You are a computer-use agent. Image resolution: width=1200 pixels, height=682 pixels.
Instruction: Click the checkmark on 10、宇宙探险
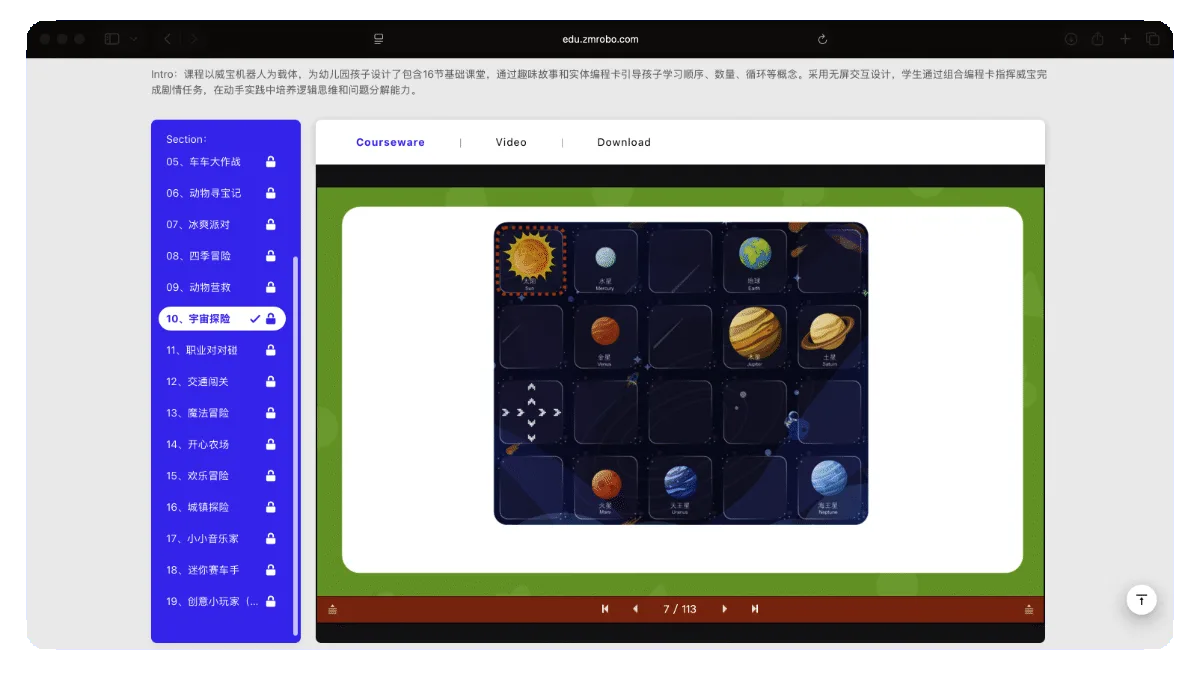(255, 319)
